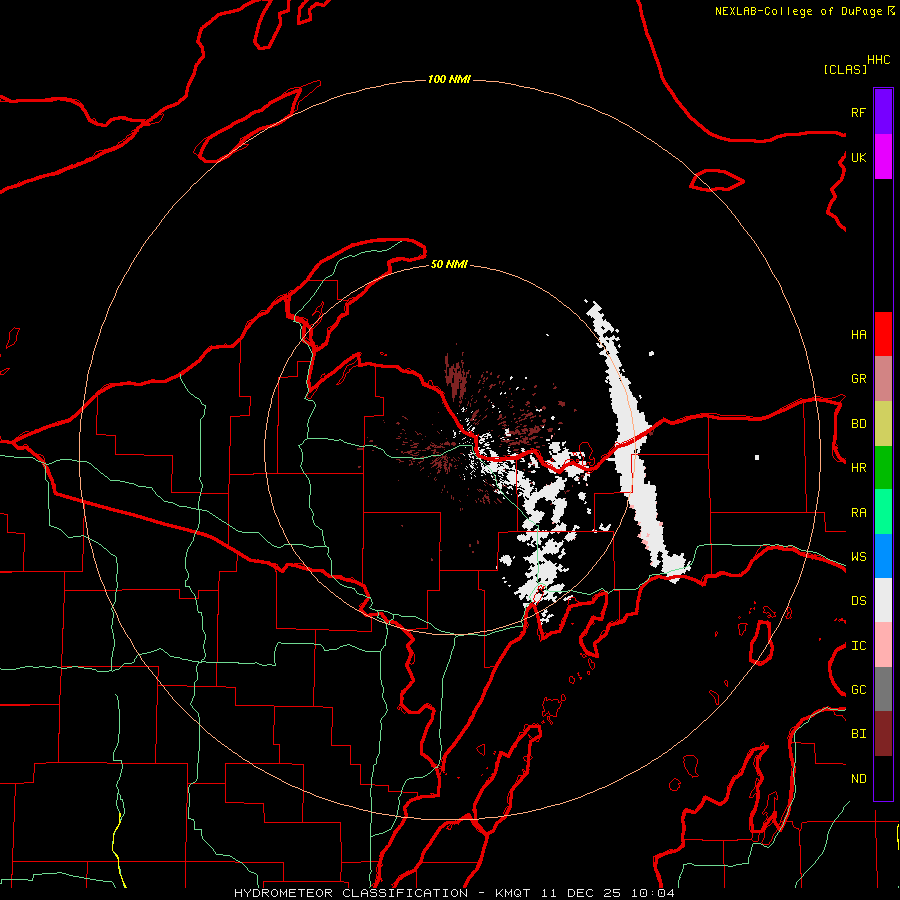Viewport: 900px width, 900px height.
Task: Click the DS legend label
Action: [x=858, y=601]
